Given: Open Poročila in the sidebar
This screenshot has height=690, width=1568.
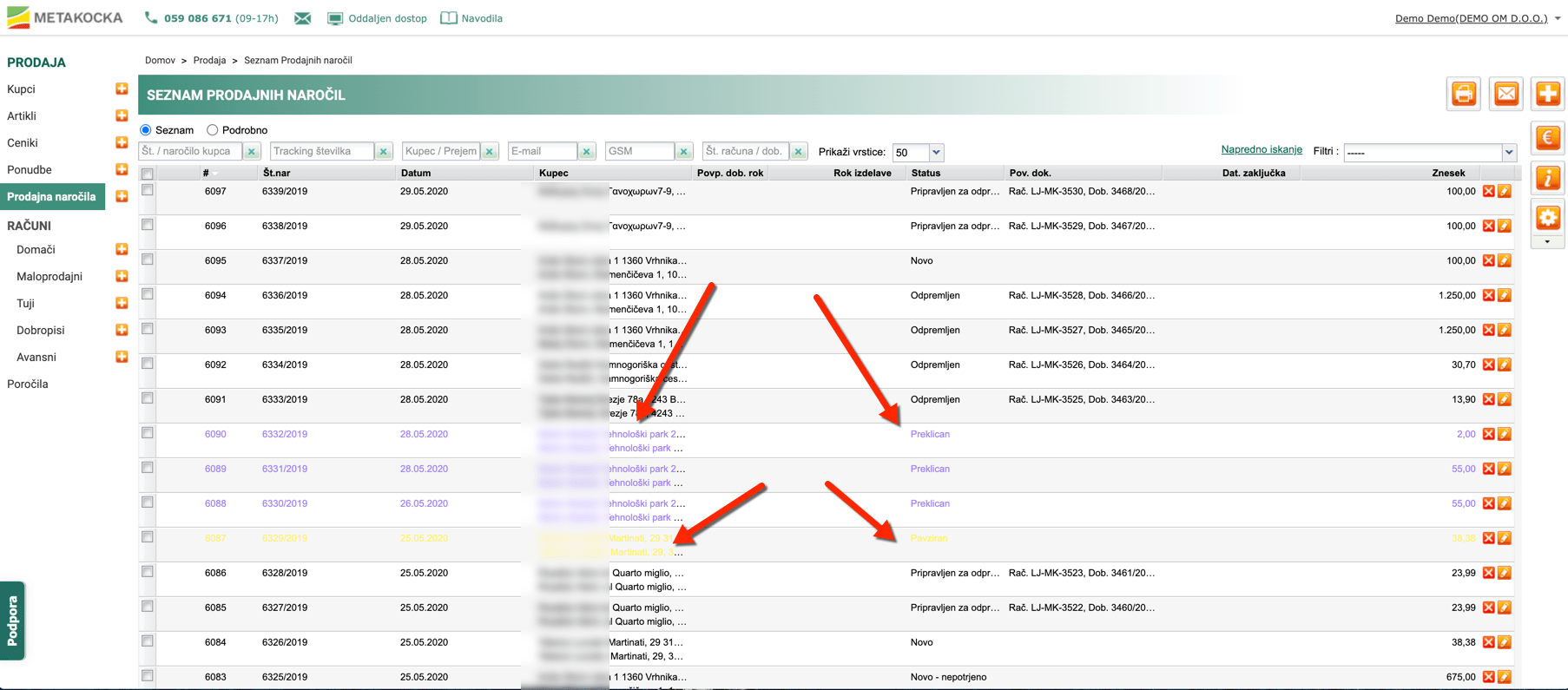Looking at the screenshot, I should (28, 384).
